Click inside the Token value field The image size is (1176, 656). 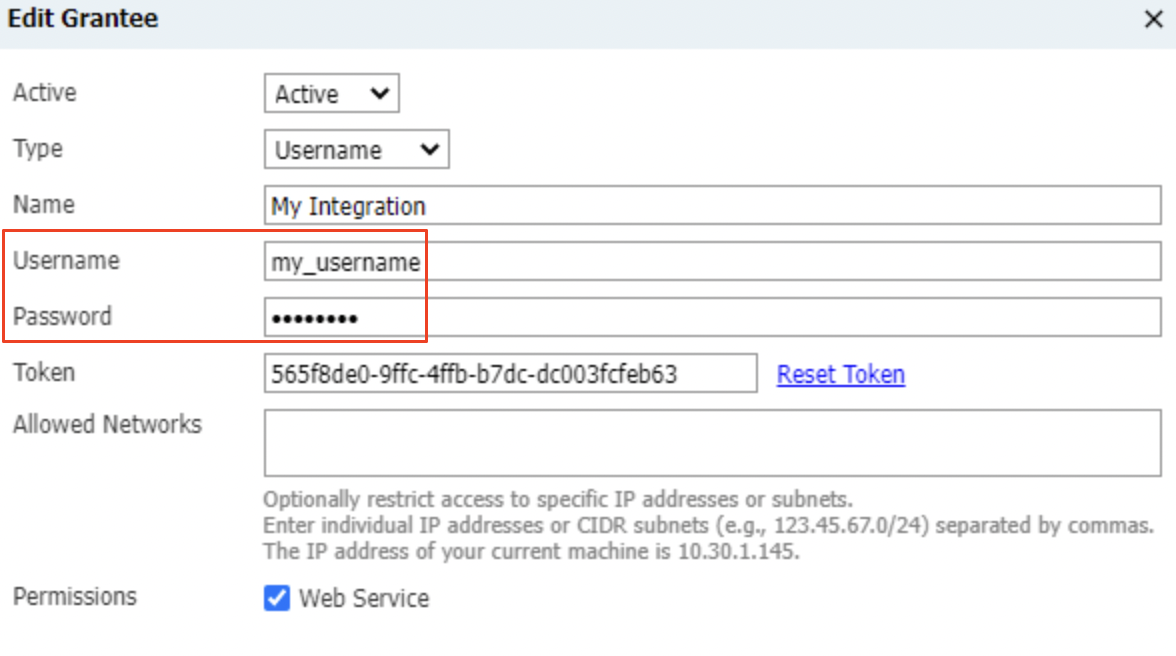coord(510,374)
